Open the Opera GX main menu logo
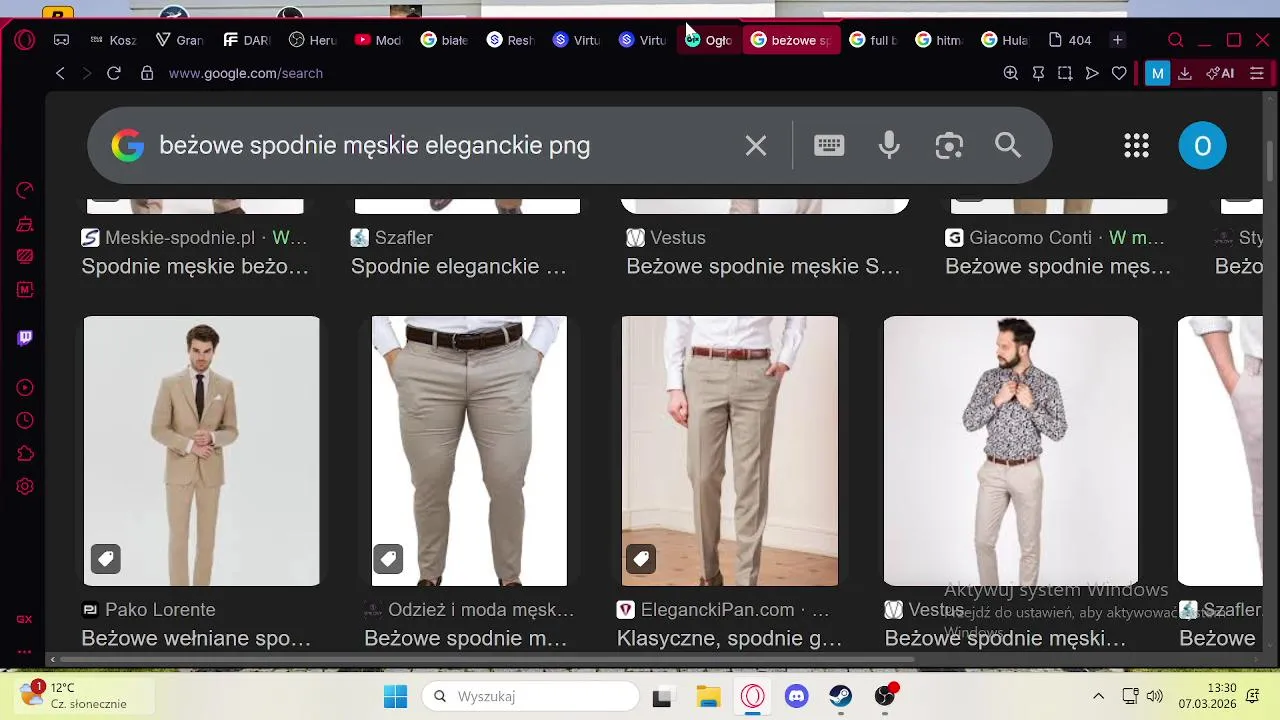The width and height of the screenshot is (1280, 720). click(25, 40)
